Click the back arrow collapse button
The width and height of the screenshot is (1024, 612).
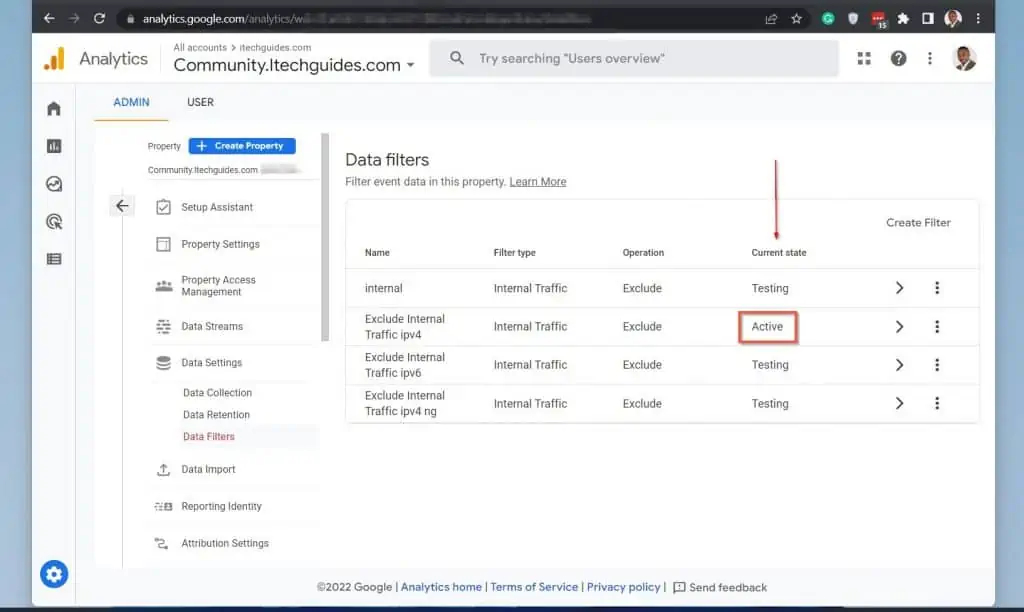[x=122, y=206]
